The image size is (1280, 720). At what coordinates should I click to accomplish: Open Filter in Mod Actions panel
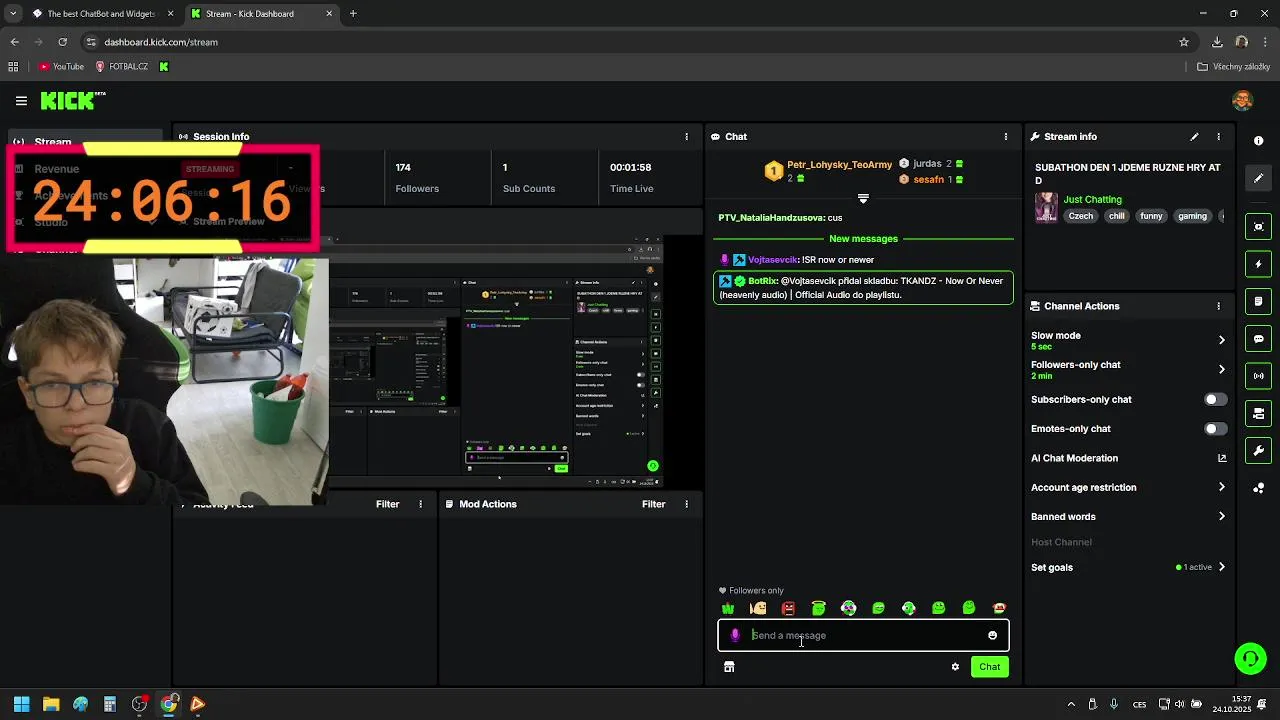click(653, 504)
